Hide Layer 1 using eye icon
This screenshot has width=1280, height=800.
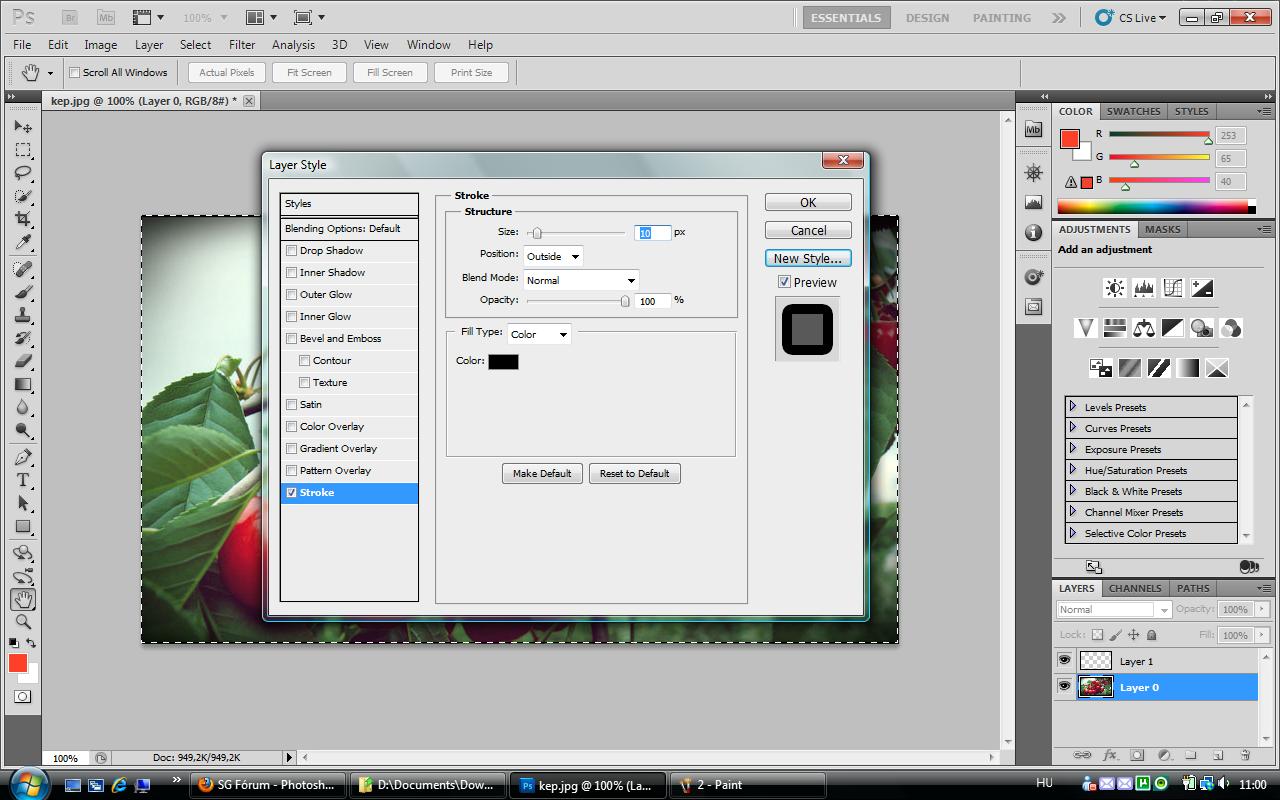(1064, 661)
